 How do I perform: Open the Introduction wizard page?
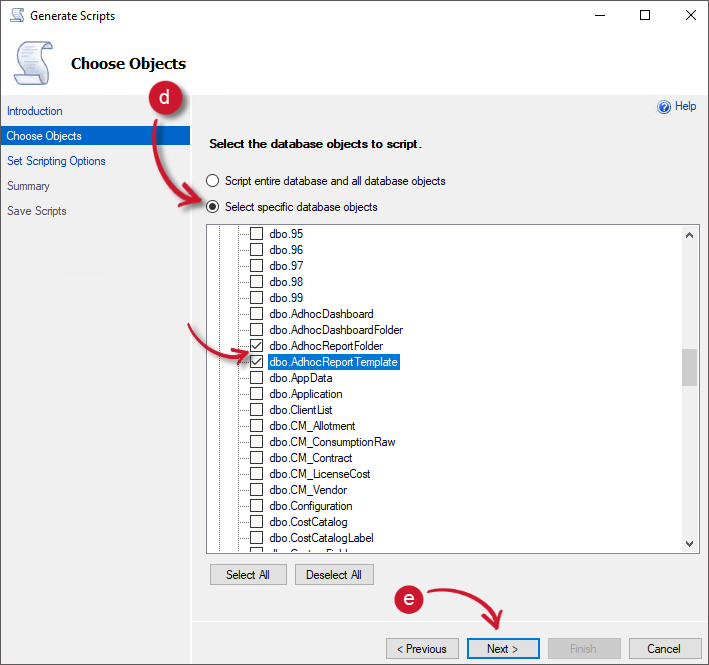[35, 111]
